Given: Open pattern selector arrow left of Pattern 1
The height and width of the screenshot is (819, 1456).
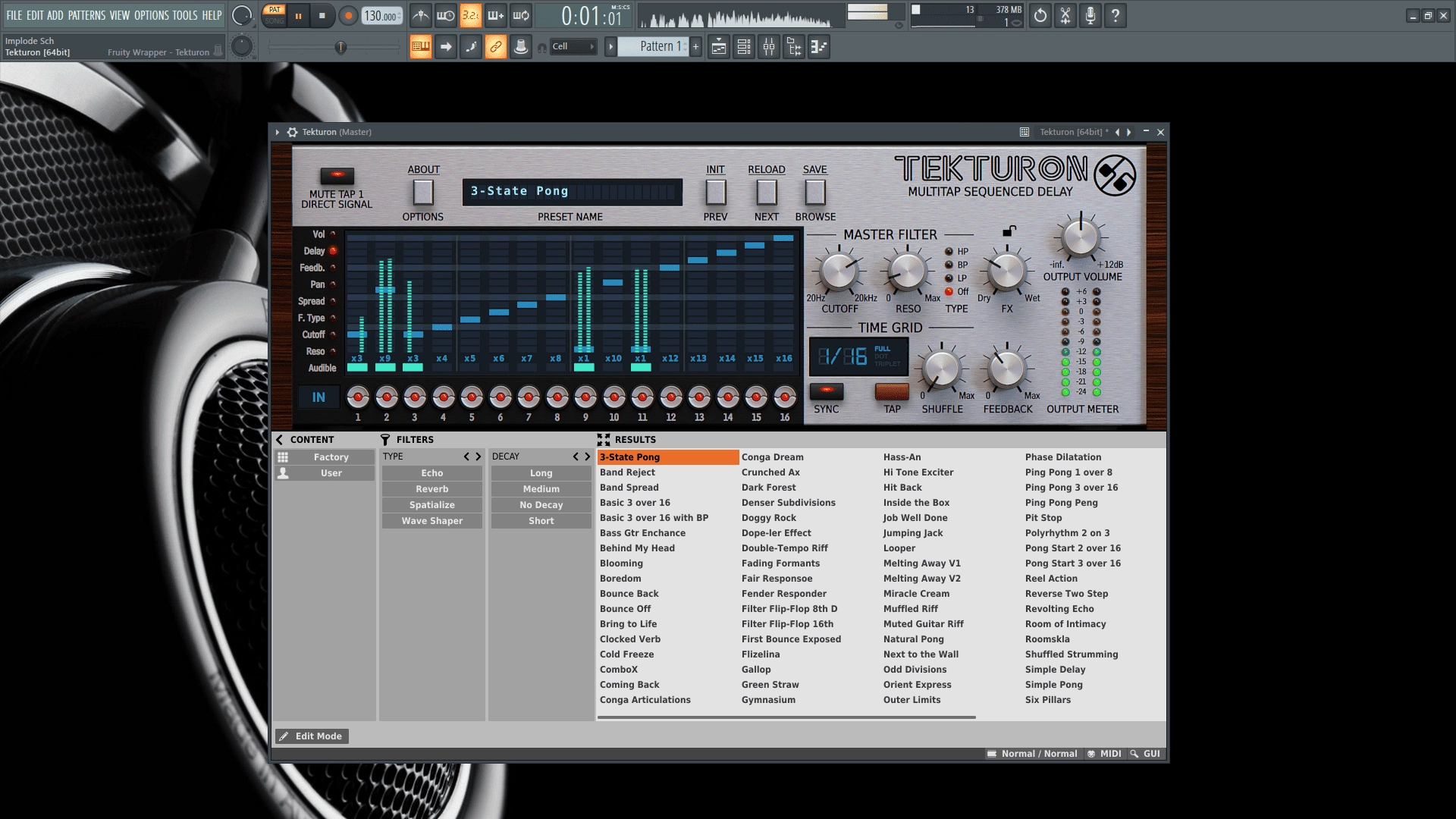Looking at the screenshot, I should click(x=610, y=47).
